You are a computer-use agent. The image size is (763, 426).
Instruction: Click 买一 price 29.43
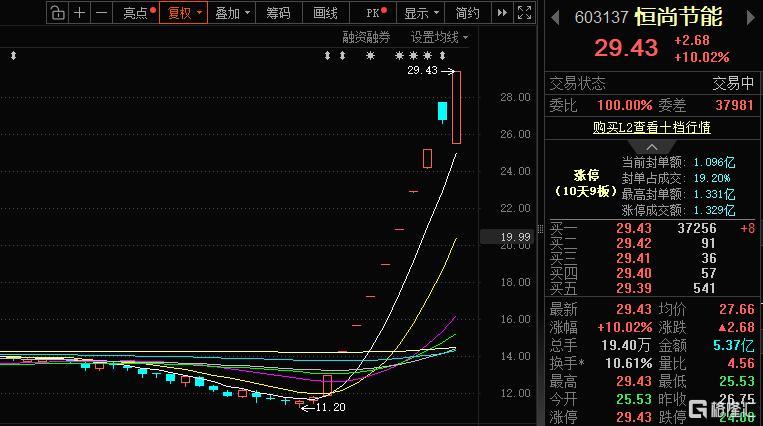coord(634,228)
